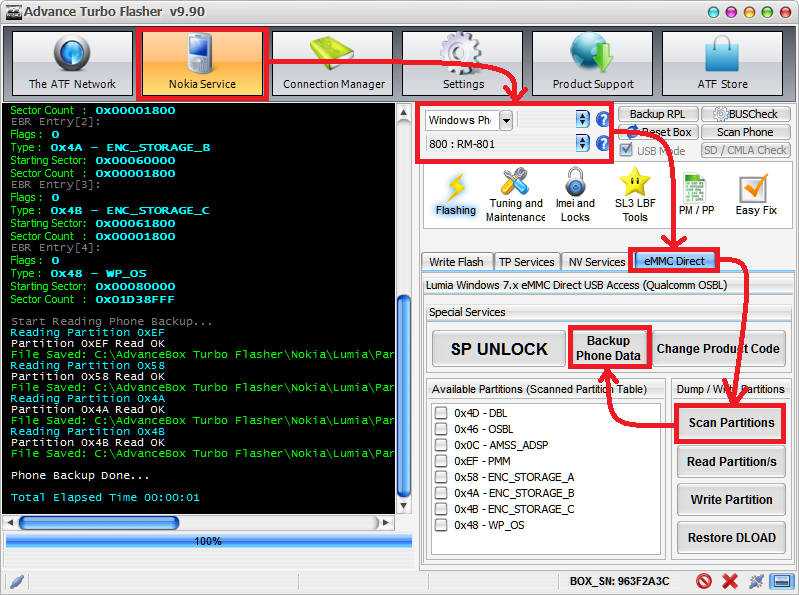799x595 pixels.
Task: Click the blue window icon in status bar
Action: point(782,581)
